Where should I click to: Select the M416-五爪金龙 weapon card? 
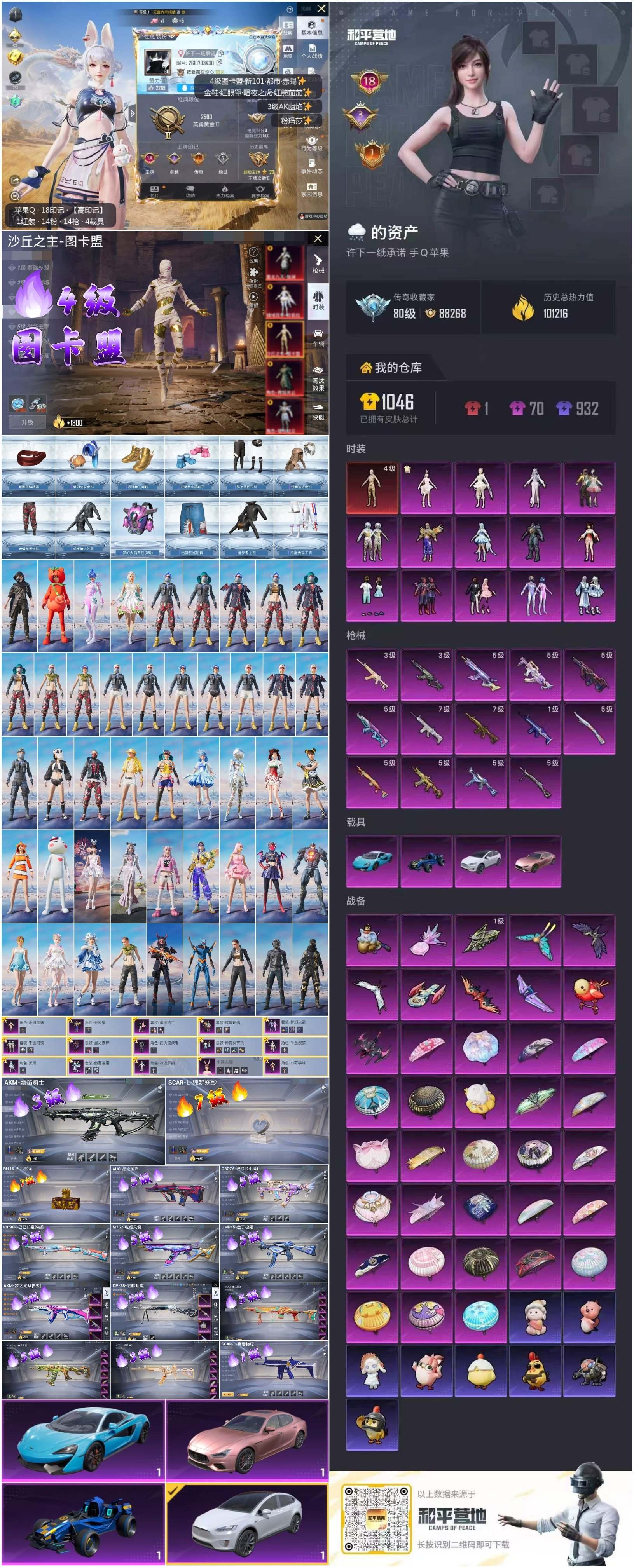pyautogui.click(x=56, y=1194)
